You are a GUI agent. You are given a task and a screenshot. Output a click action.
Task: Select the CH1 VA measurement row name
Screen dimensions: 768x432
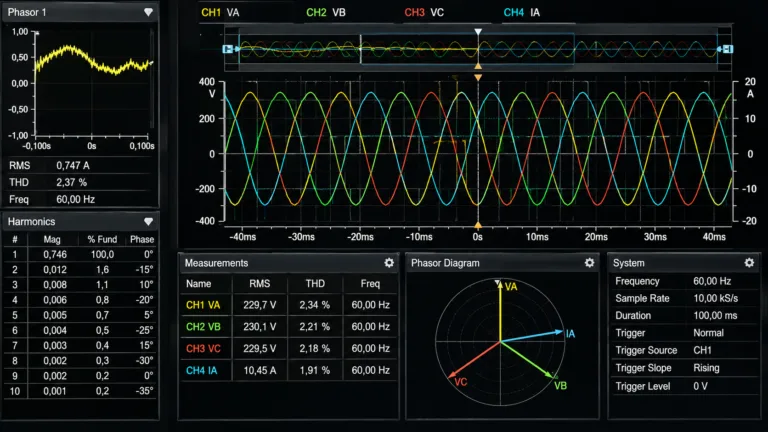(x=203, y=305)
